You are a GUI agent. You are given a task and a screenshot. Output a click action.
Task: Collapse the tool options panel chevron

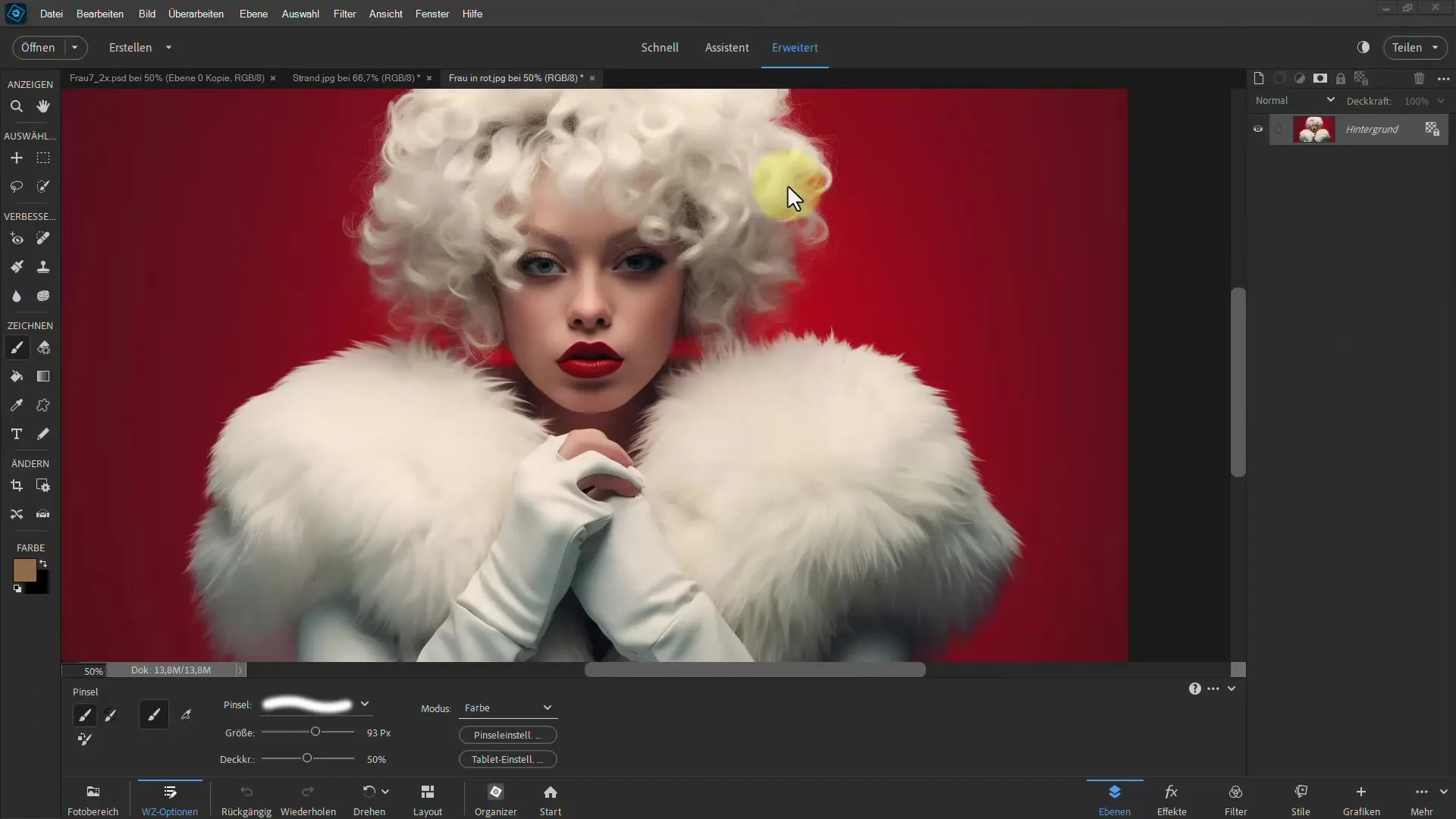point(1232,689)
